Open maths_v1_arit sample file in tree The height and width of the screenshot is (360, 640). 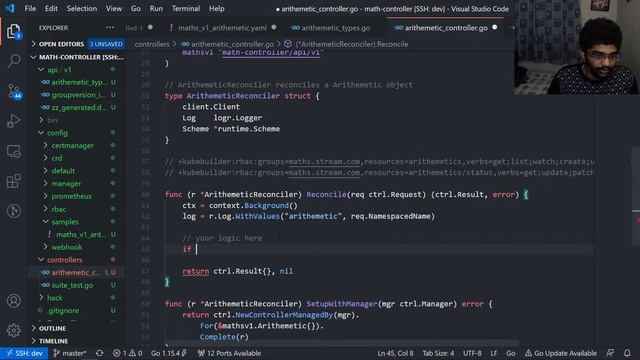coord(81,234)
